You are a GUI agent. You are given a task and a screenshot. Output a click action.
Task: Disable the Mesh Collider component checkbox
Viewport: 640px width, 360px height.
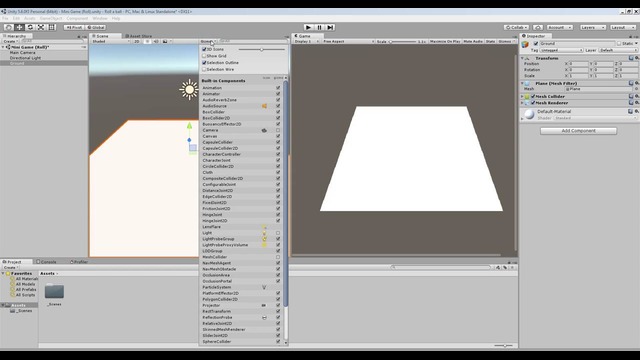pyautogui.click(x=533, y=97)
